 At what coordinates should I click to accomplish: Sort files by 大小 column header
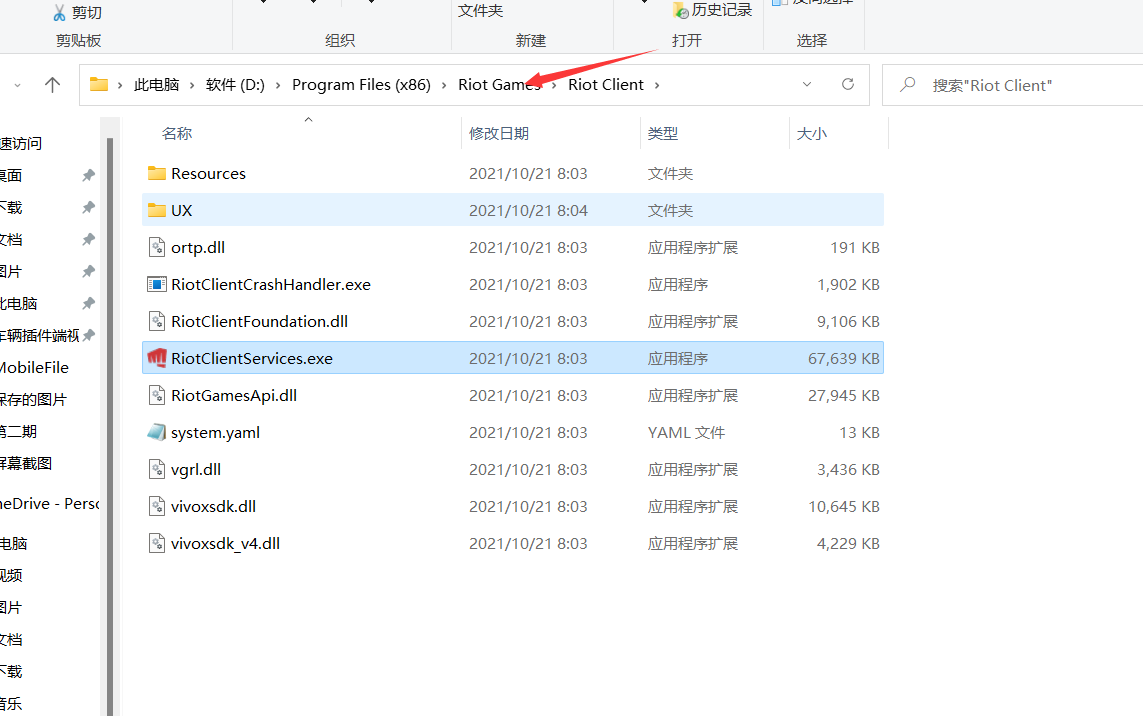812,133
